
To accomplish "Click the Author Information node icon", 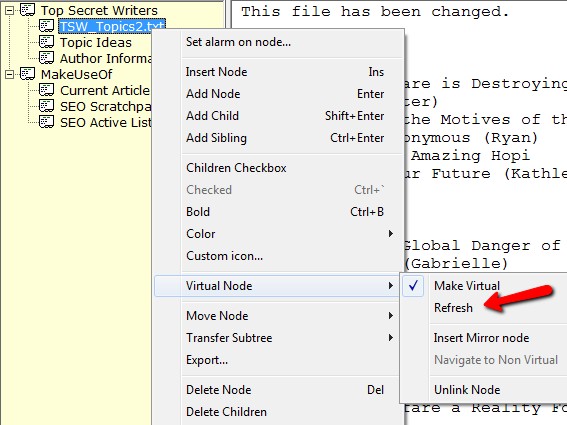I will (47, 58).
